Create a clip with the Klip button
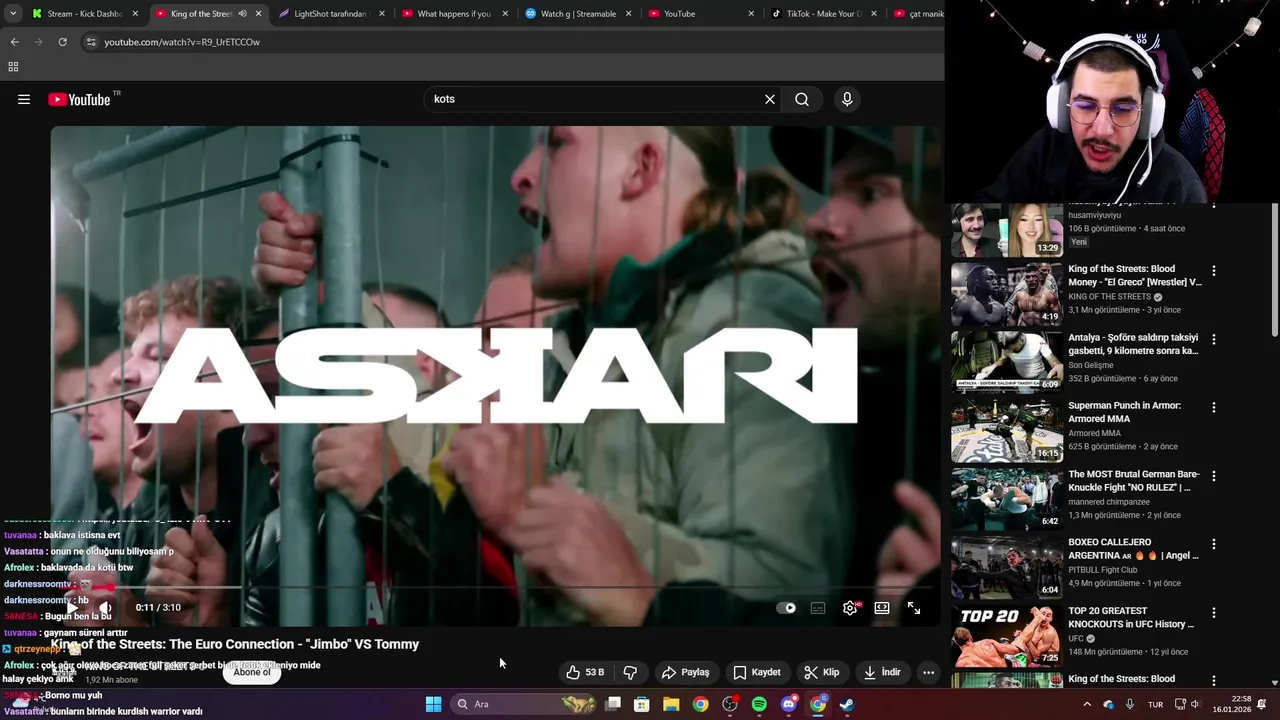This screenshot has height=720, width=1280. pyautogui.click(x=822, y=672)
